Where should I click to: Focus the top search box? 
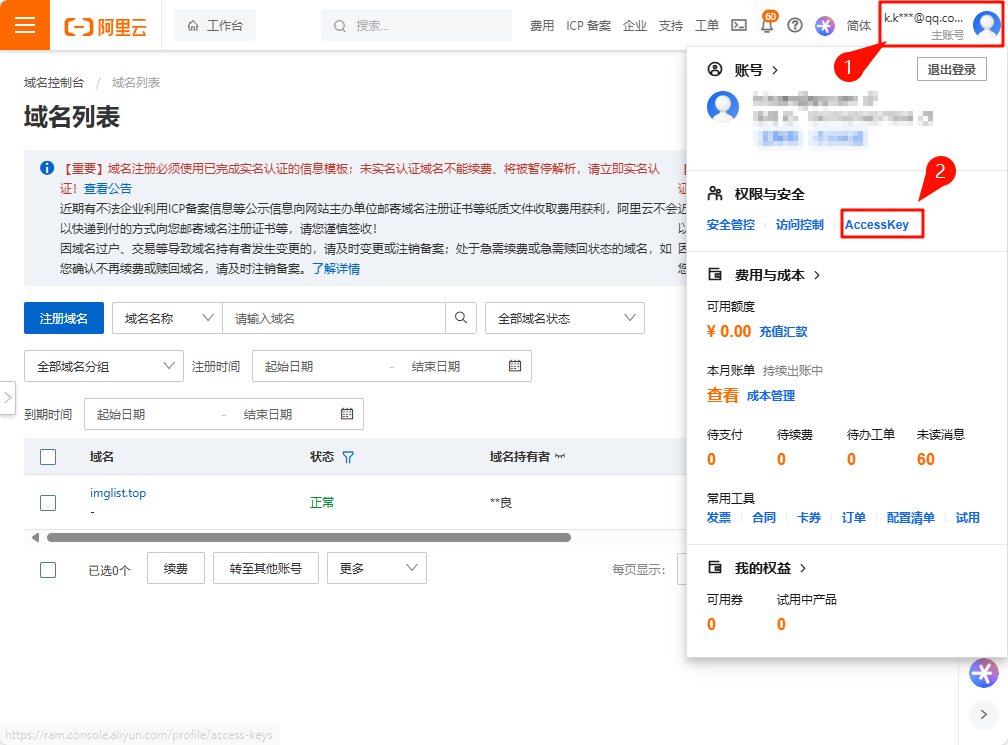click(417, 26)
